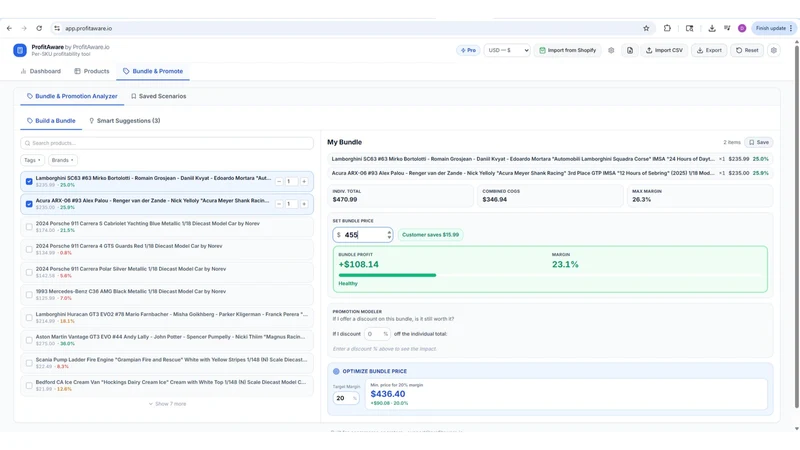Open the Tags filter dropdown
Screen dimensions: 800x450
pyautogui.click(x=32, y=160)
